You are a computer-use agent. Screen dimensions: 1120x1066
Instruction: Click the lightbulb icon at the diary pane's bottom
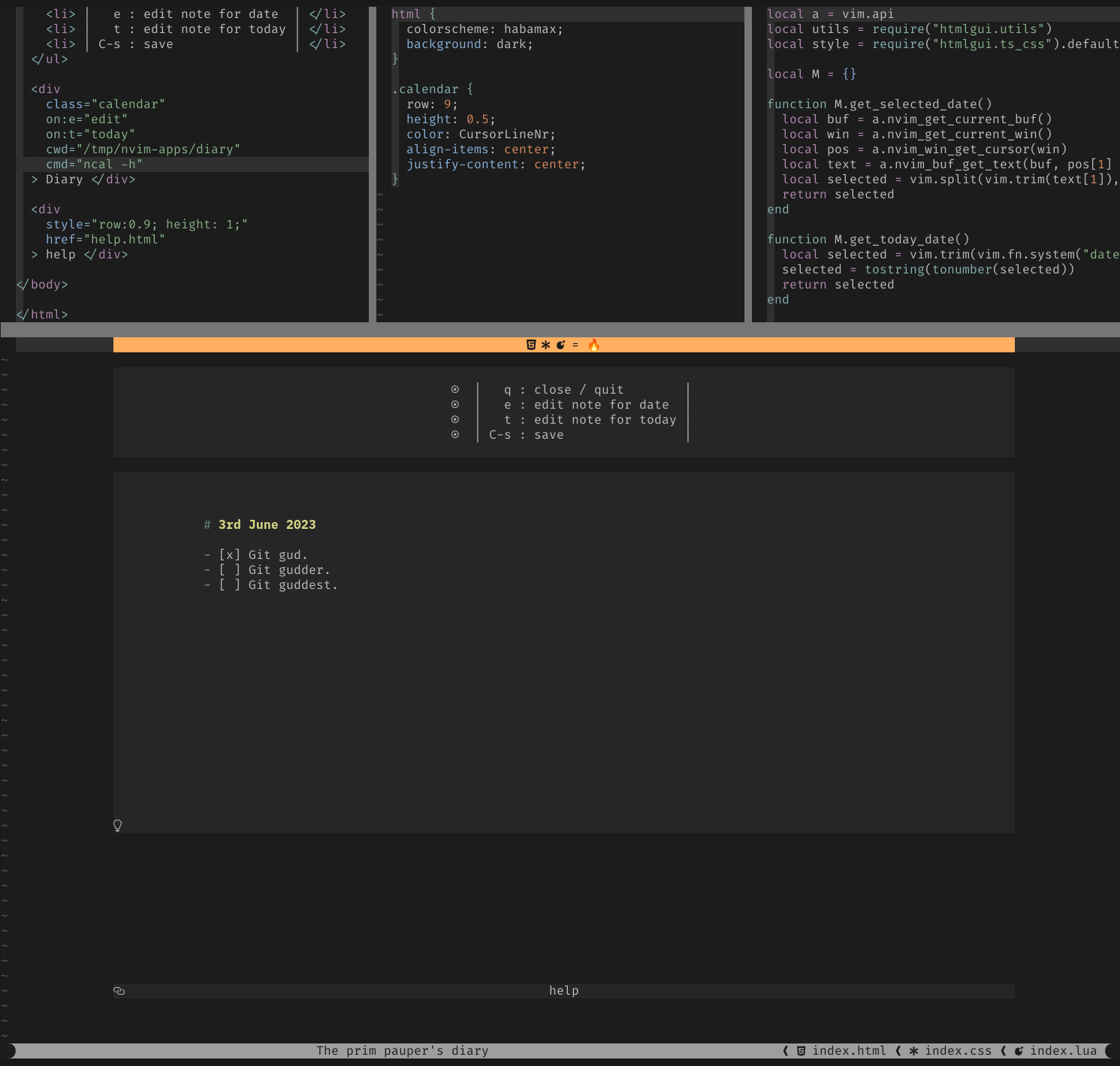pos(118,826)
